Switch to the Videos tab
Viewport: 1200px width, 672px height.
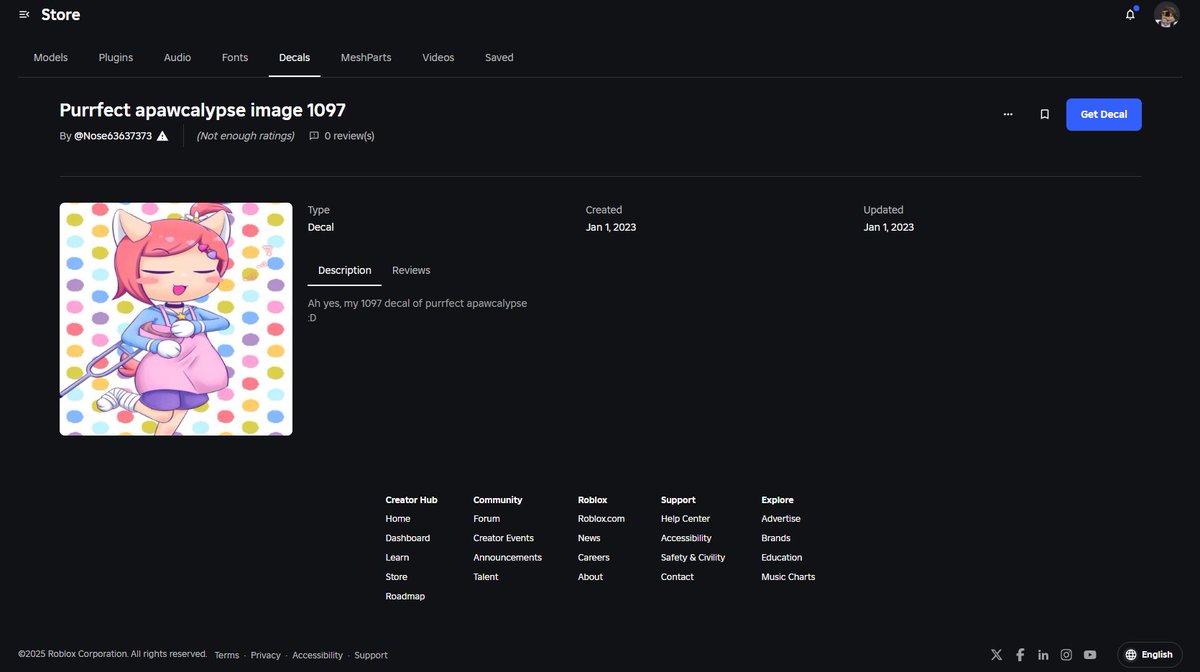point(438,58)
